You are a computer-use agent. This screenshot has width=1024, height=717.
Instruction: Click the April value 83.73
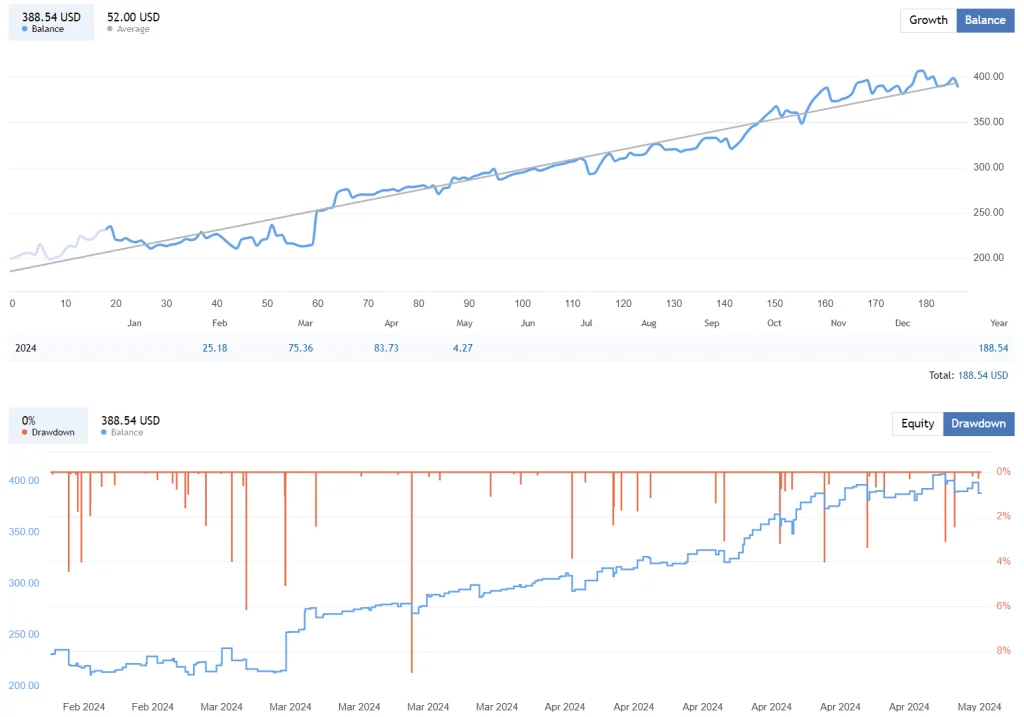point(386,348)
